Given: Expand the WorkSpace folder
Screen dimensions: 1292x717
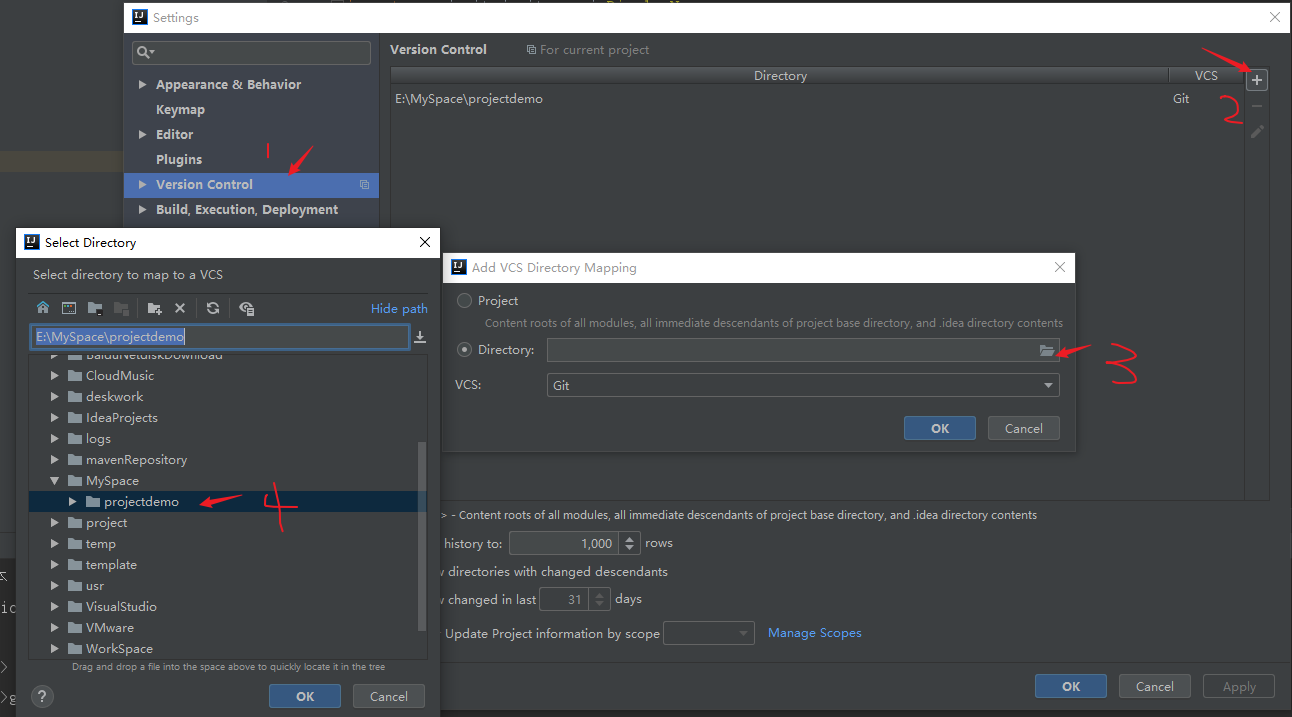Looking at the screenshot, I should tap(55, 649).
